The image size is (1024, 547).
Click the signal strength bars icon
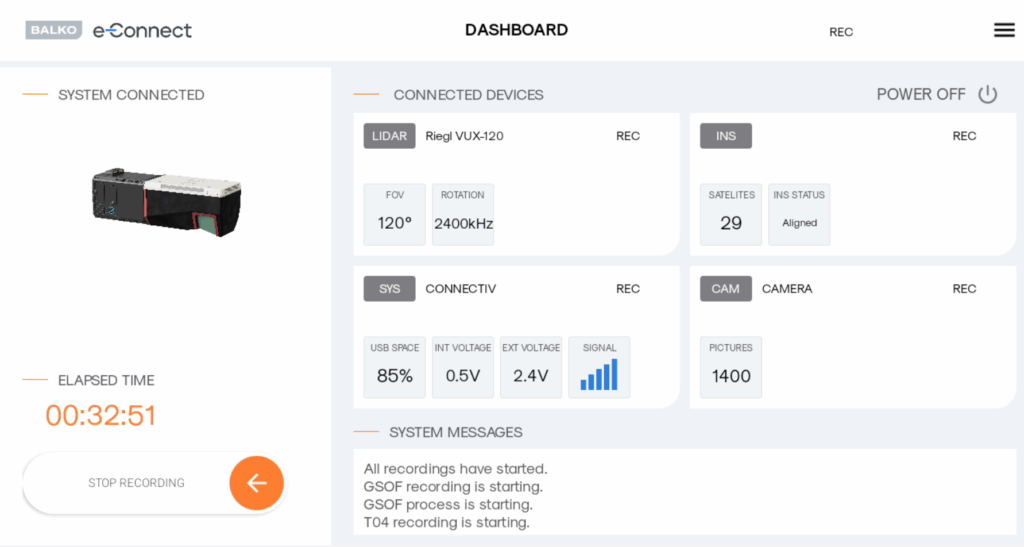(599, 368)
